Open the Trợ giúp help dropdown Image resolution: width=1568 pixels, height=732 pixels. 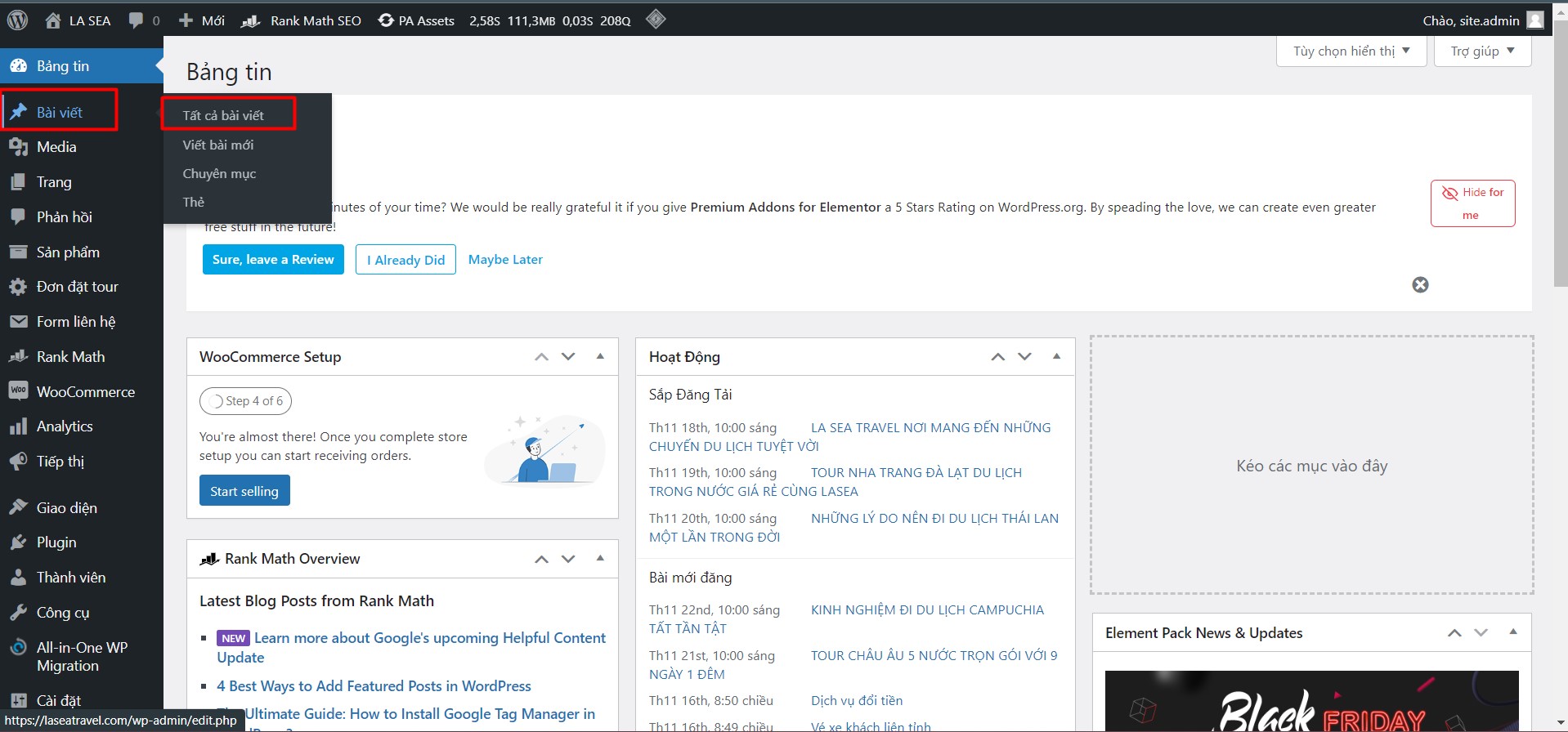(x=1482, y=51)
